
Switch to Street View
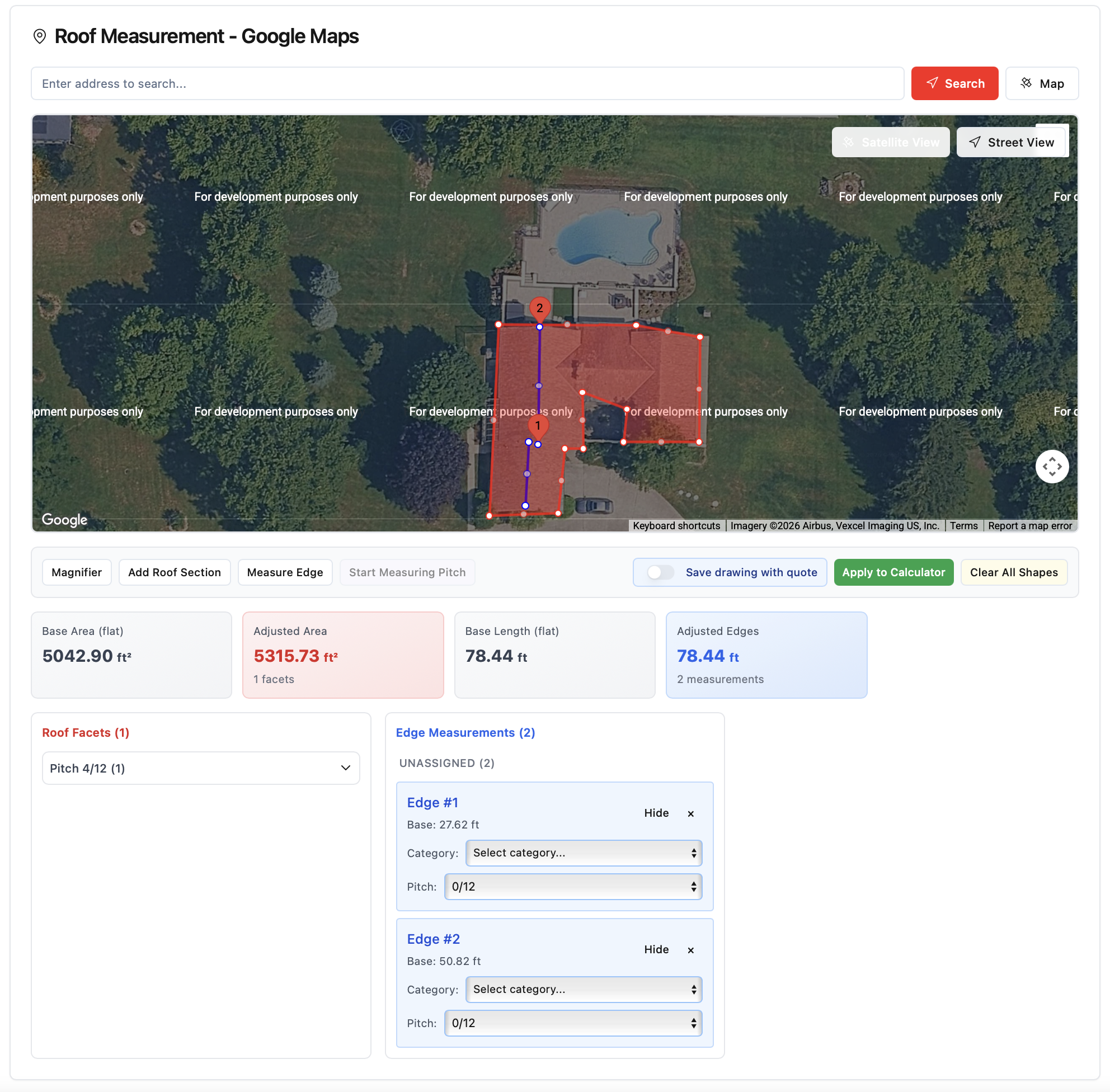tap(1011, 142)
